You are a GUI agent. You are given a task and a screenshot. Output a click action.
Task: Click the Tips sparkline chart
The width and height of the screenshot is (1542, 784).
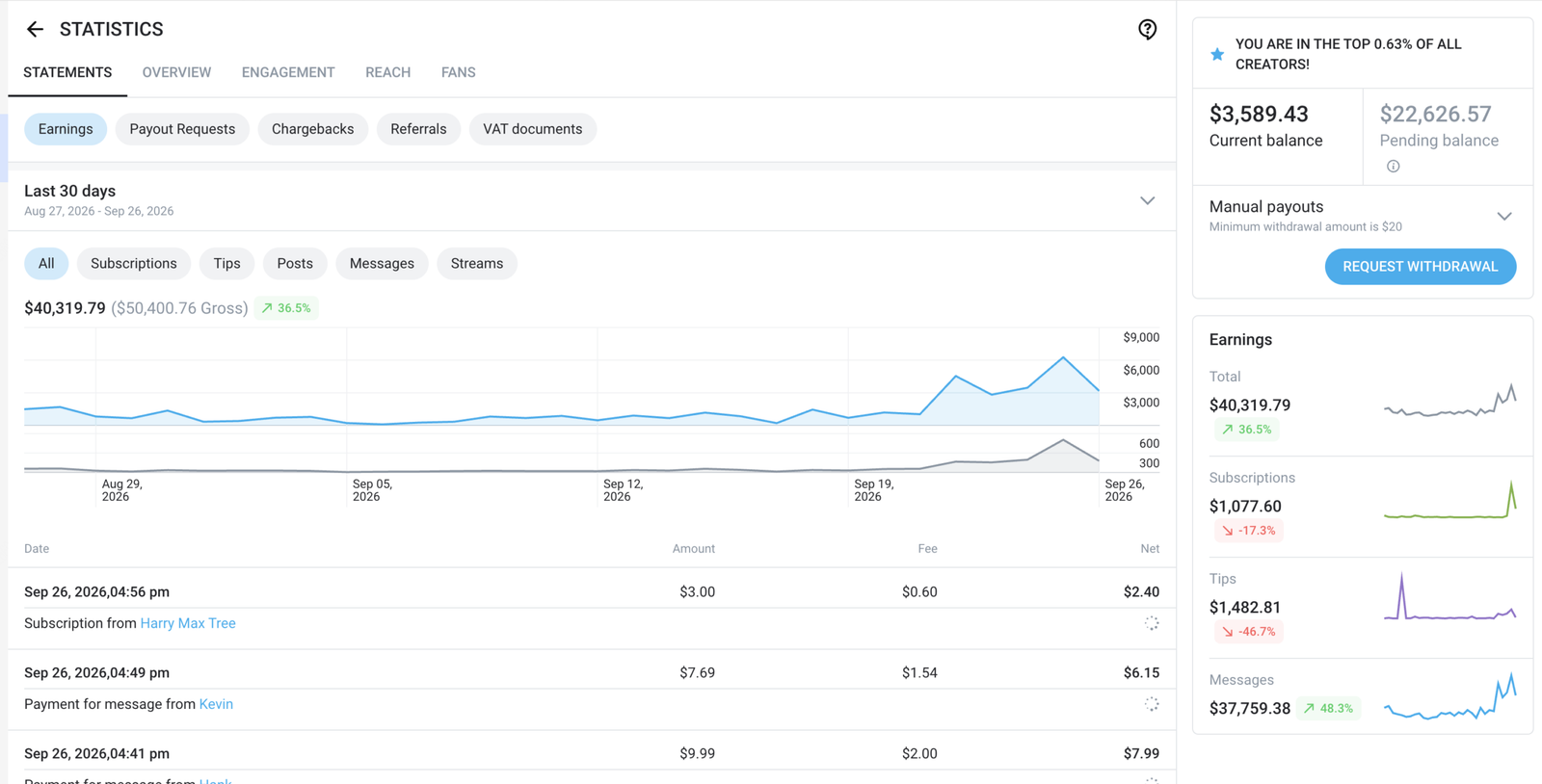1450,598
